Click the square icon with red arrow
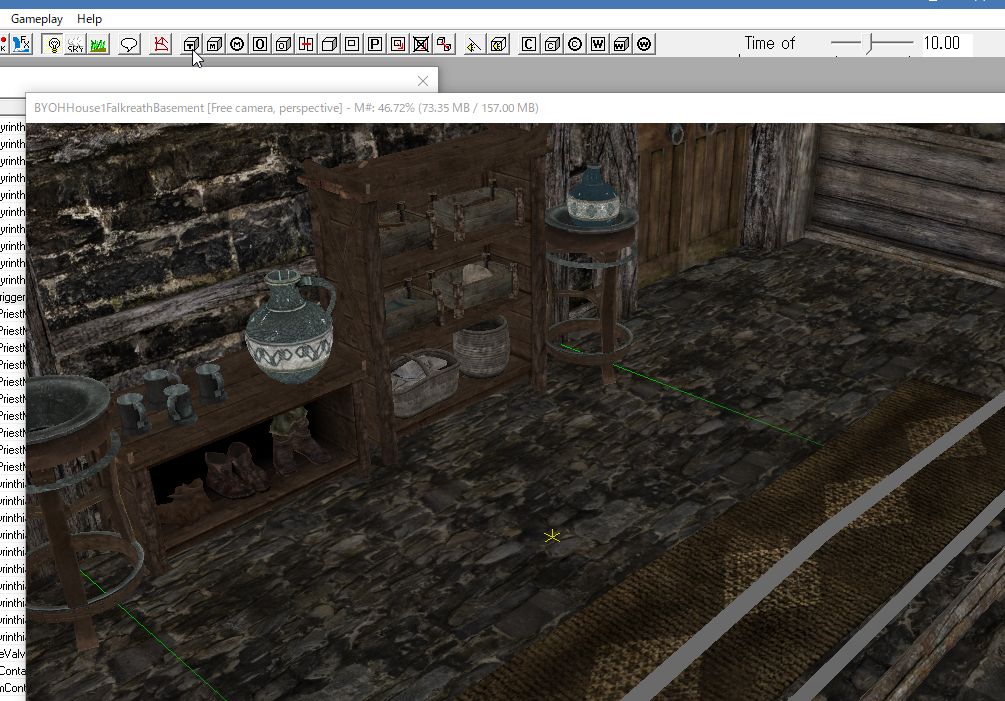The image size is (1005, 701). pyautogui.click(x=398, y=44)
